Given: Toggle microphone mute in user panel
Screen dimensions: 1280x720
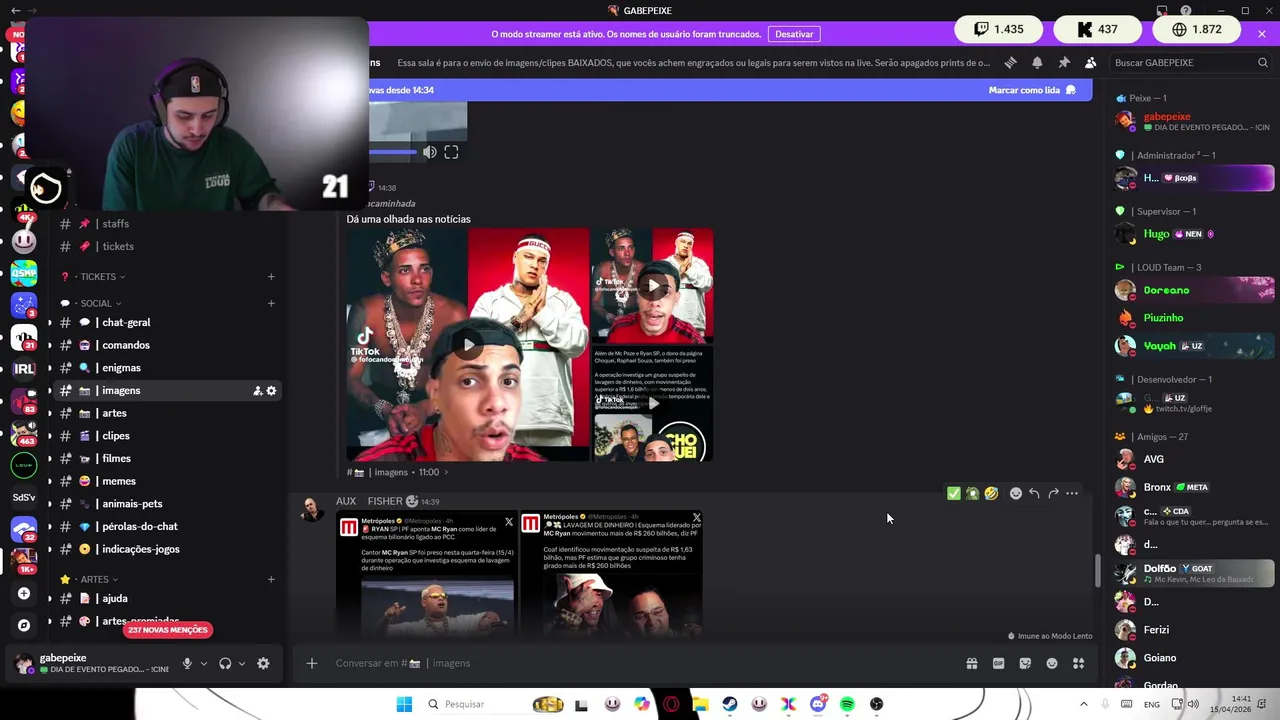Looking at the screenshot, I should pyautogui.click(x=187, y=663).
